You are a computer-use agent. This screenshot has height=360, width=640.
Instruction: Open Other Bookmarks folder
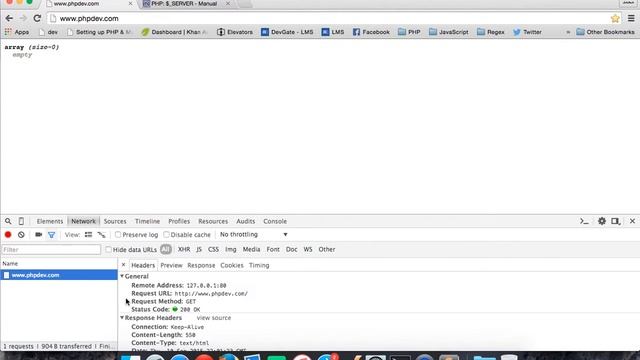tap(605, 32)
